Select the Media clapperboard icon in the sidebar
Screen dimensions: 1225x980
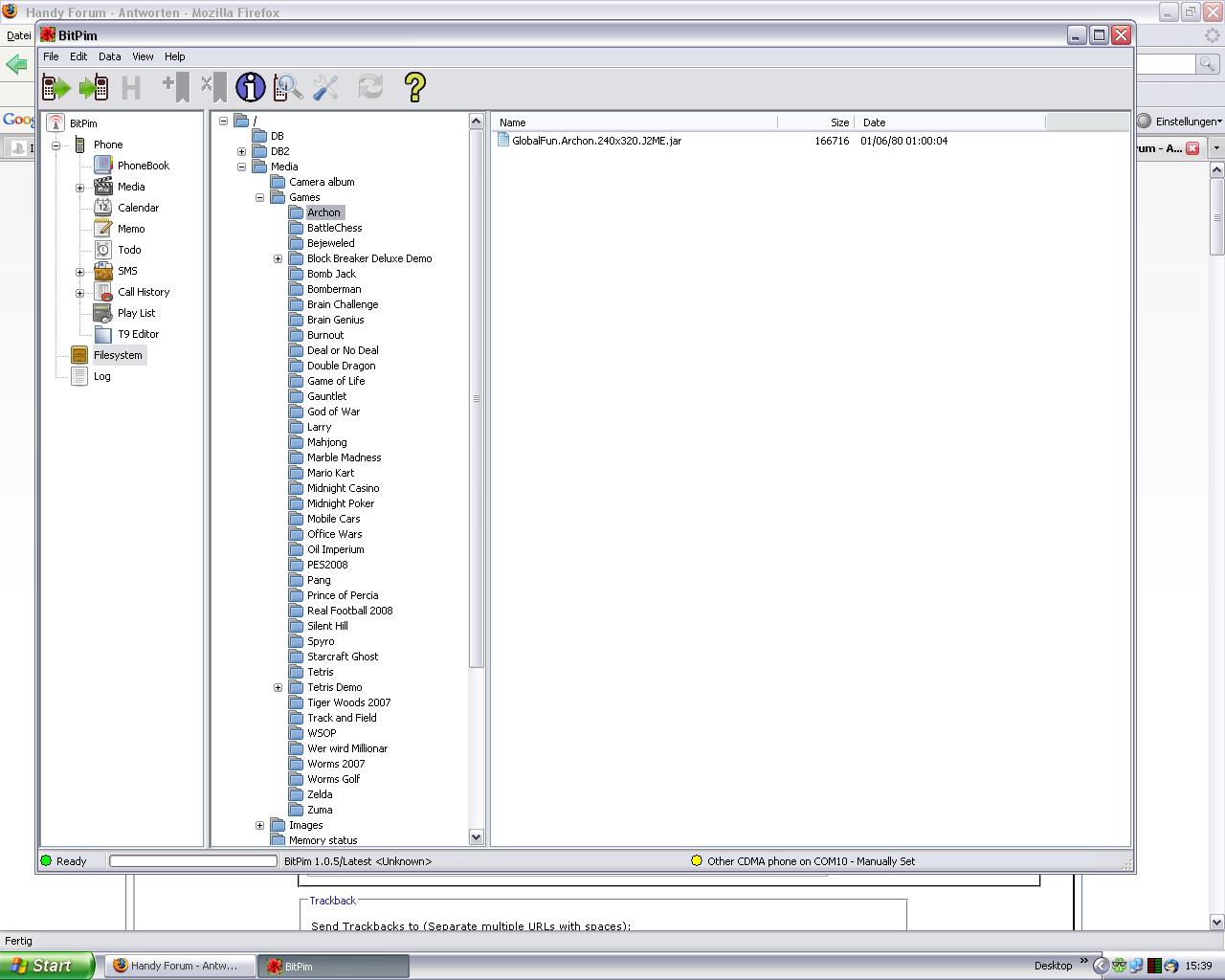pos(103,187)
